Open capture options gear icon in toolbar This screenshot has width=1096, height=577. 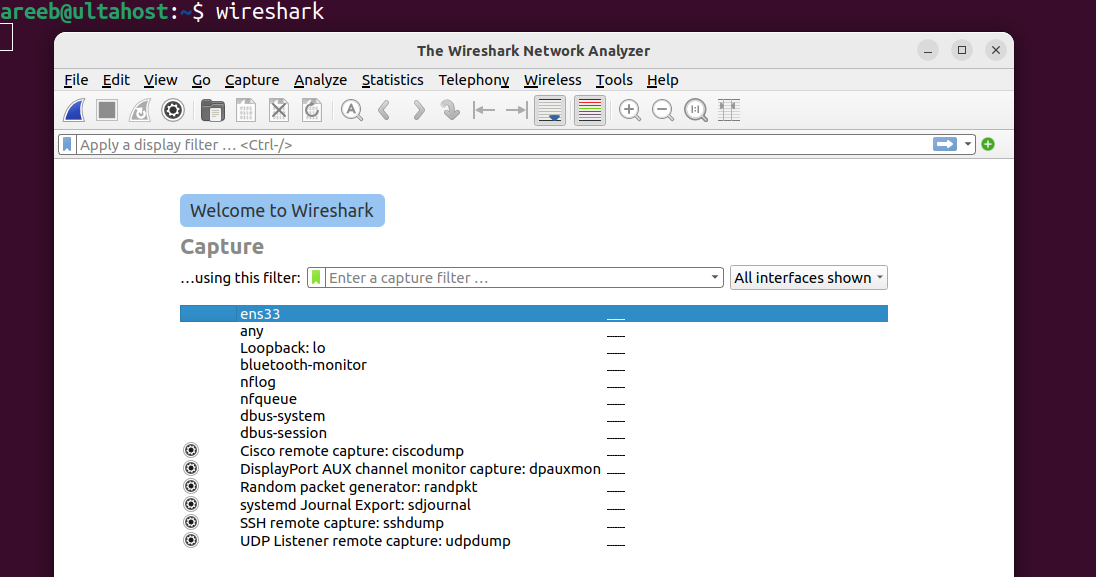point(173,111)
